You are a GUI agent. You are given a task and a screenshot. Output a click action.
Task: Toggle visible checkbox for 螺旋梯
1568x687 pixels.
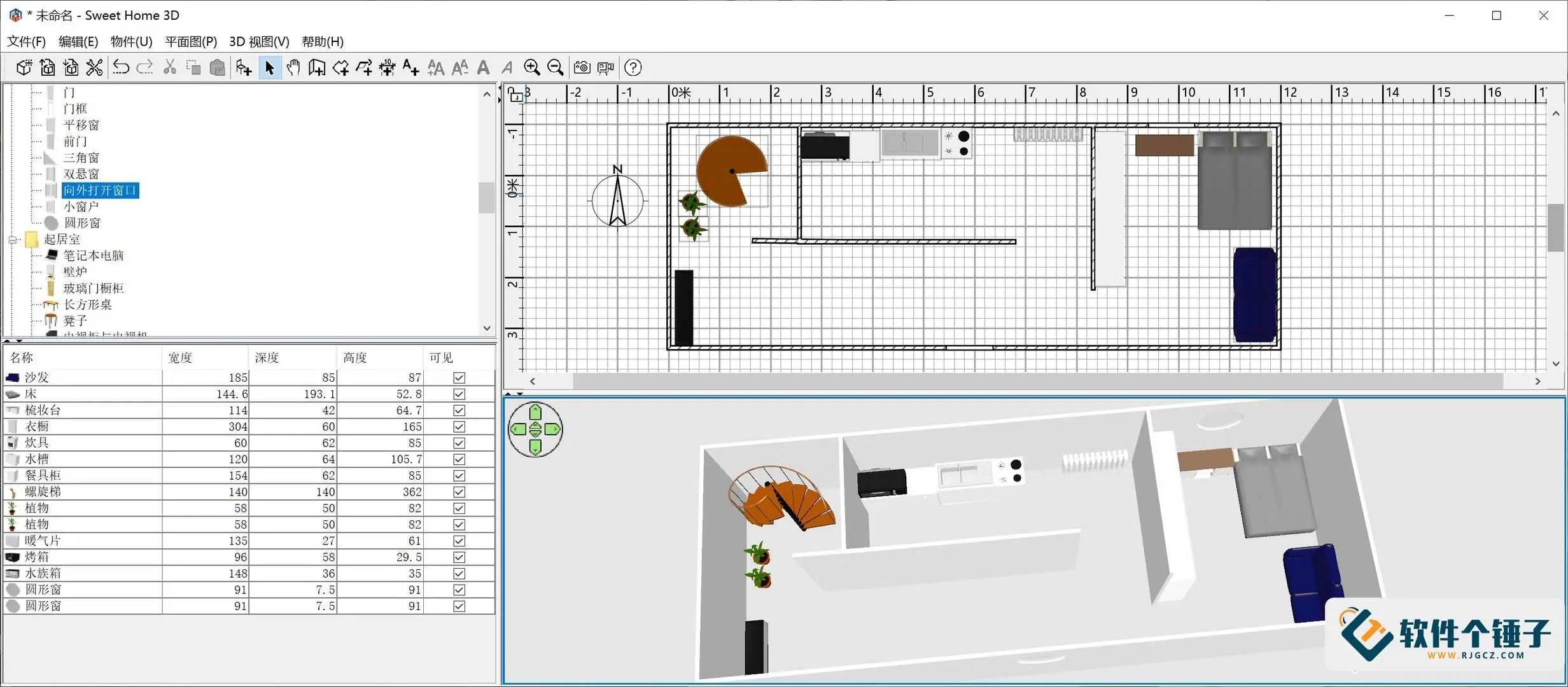coord(459,492)
